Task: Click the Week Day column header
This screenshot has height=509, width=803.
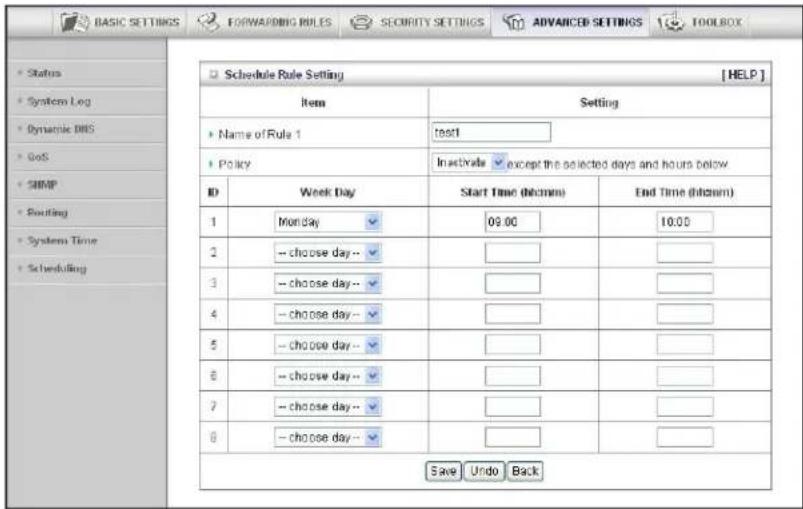Action: [x=328, y=193]
